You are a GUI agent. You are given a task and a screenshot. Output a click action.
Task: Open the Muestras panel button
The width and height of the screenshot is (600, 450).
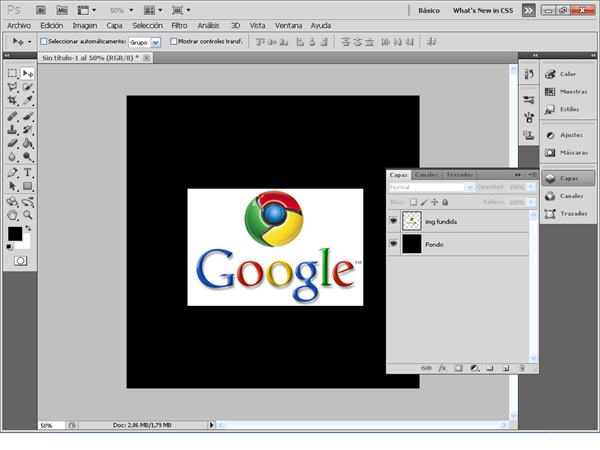(565, 91)
